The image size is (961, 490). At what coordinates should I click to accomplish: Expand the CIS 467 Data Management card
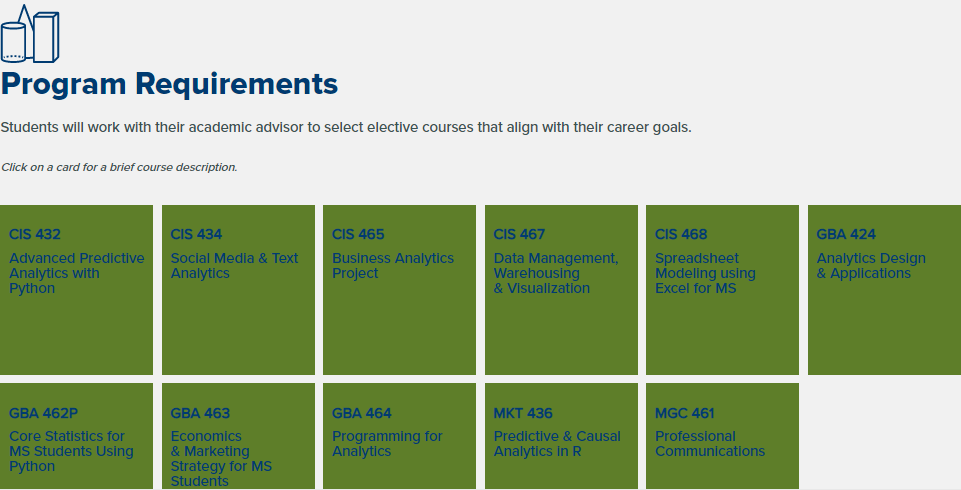click(561, 290)
